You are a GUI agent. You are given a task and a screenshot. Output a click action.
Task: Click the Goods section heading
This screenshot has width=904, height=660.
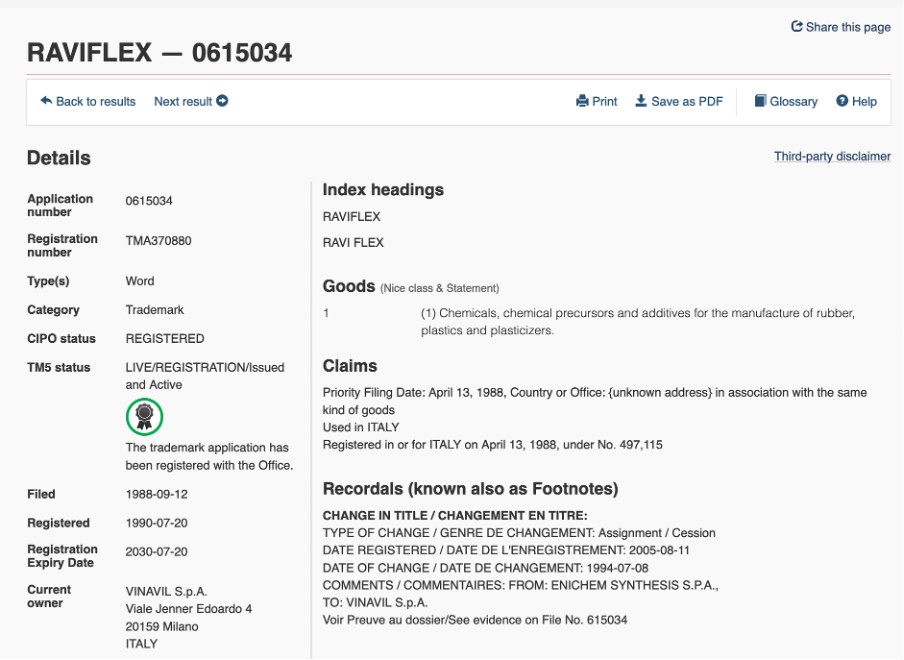pyautogui.click(x=349, y=286)
